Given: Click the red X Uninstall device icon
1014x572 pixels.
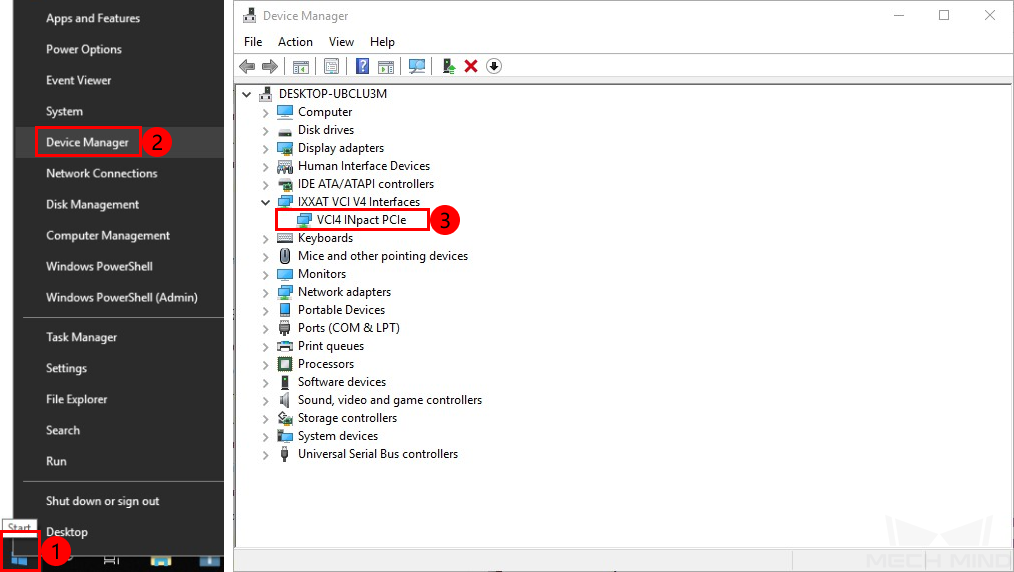Looking at the screenshot, I should [471, 66].
